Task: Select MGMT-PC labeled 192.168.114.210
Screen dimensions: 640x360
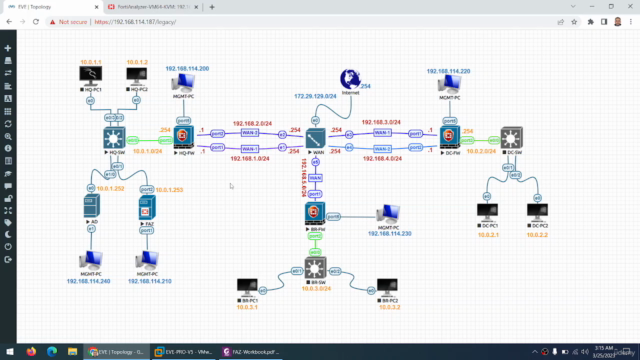Action: pyautogui.click(x=147, y=261)
